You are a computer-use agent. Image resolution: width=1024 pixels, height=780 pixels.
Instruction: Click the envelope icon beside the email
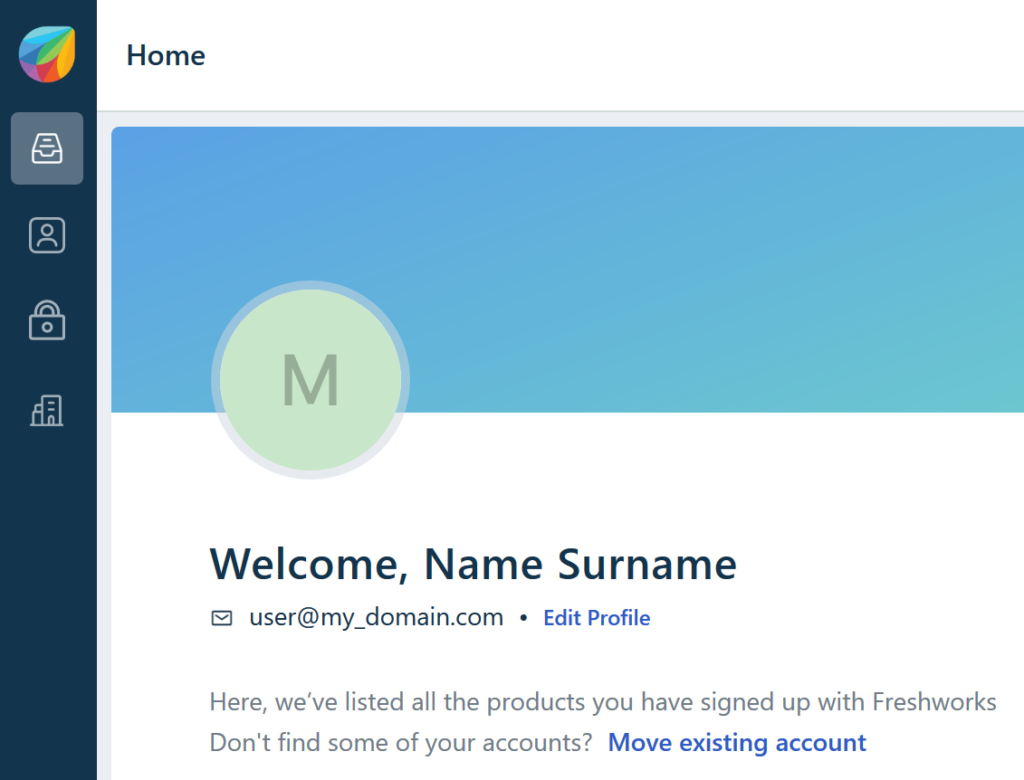coord(222,618)
